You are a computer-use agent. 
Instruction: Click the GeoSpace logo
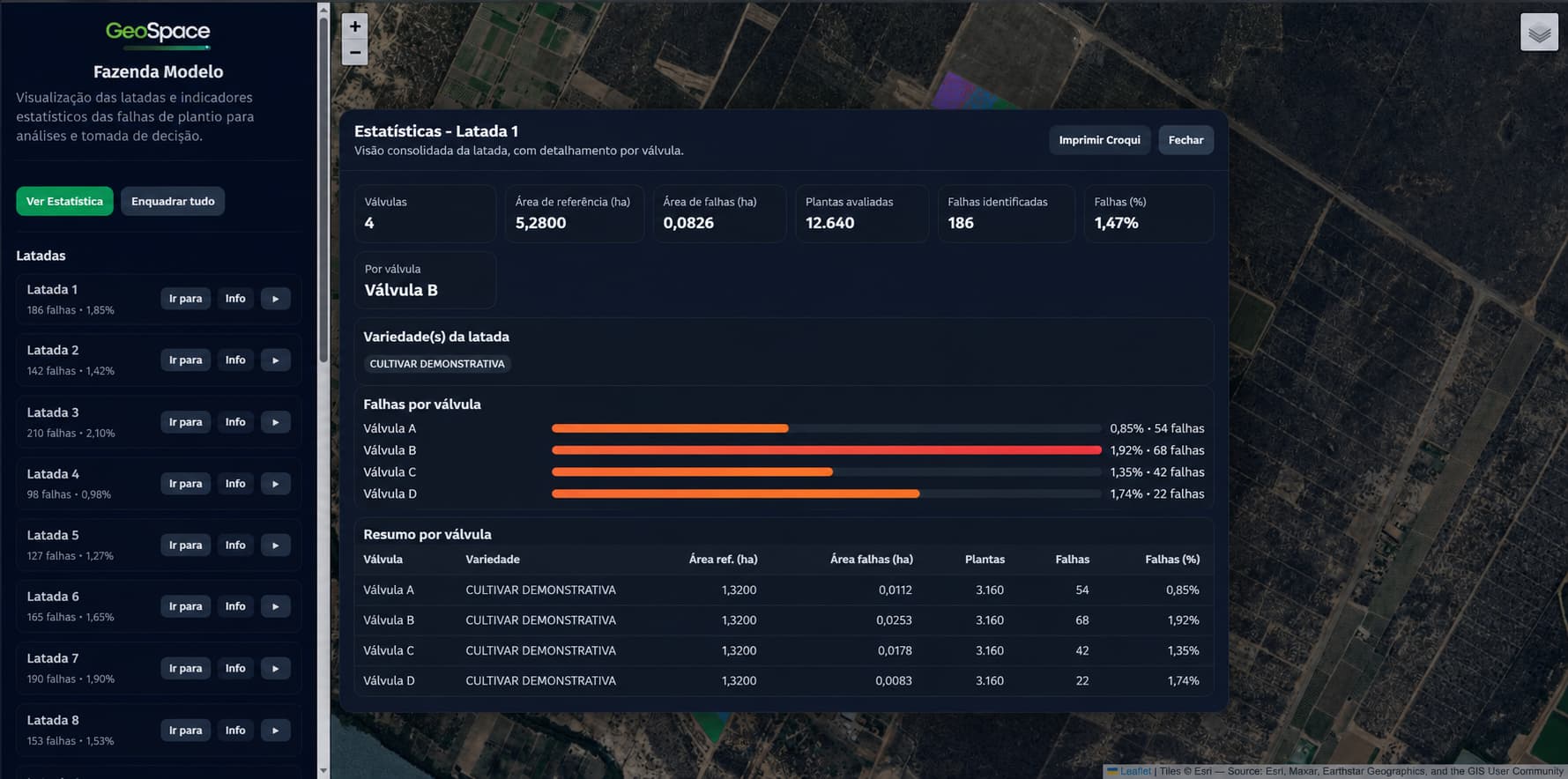158,33
